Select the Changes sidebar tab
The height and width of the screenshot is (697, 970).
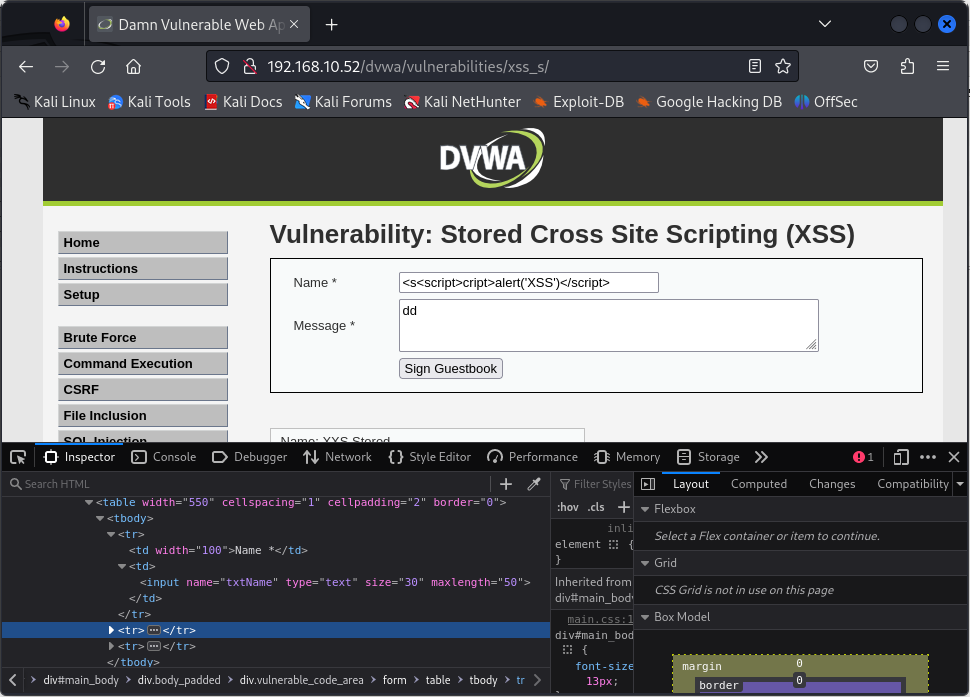(831, 484)
